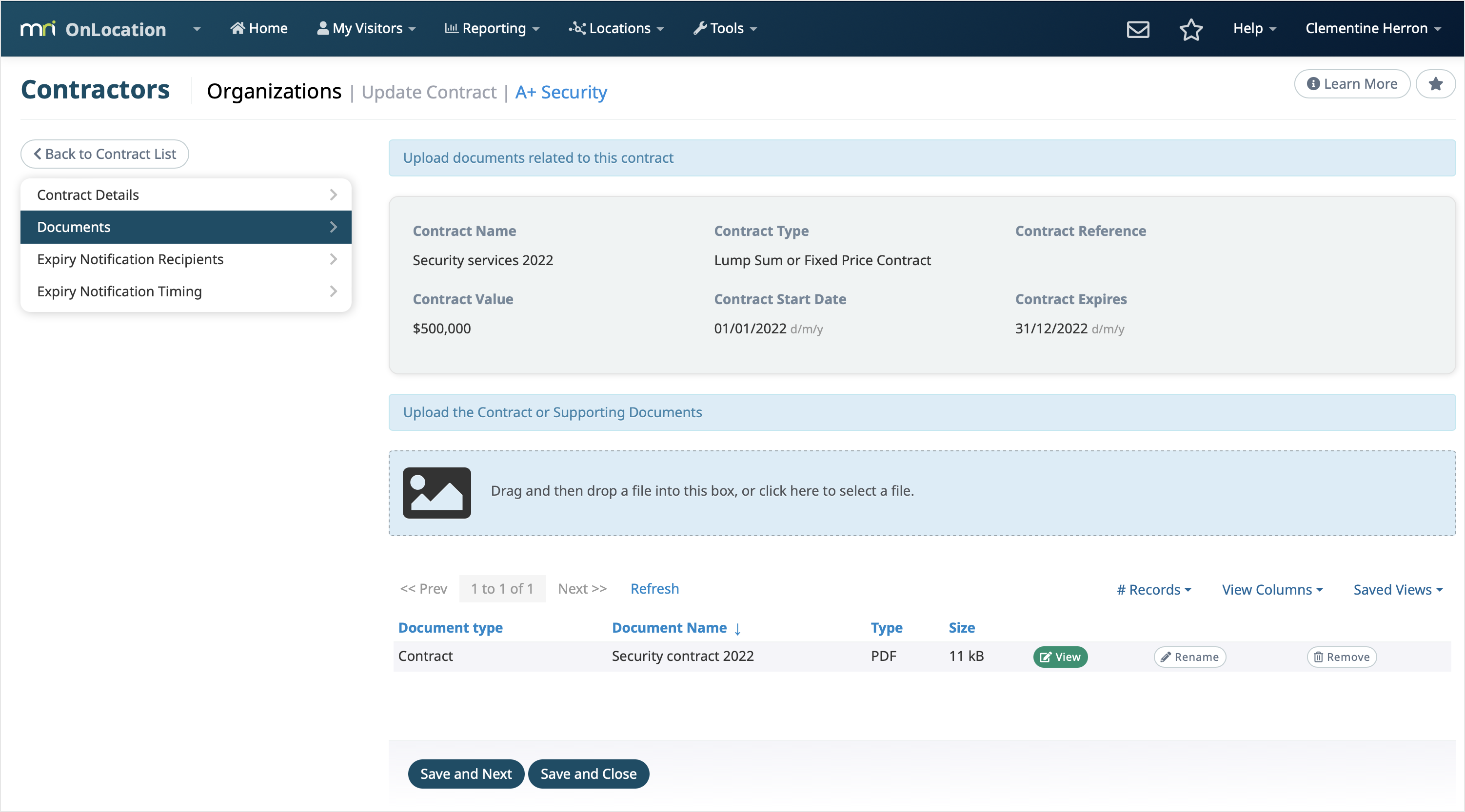Viewport: 1465px width, 812px height.
Task: Open Expiry Notification Timing section
Action: (x=186, y=291)
